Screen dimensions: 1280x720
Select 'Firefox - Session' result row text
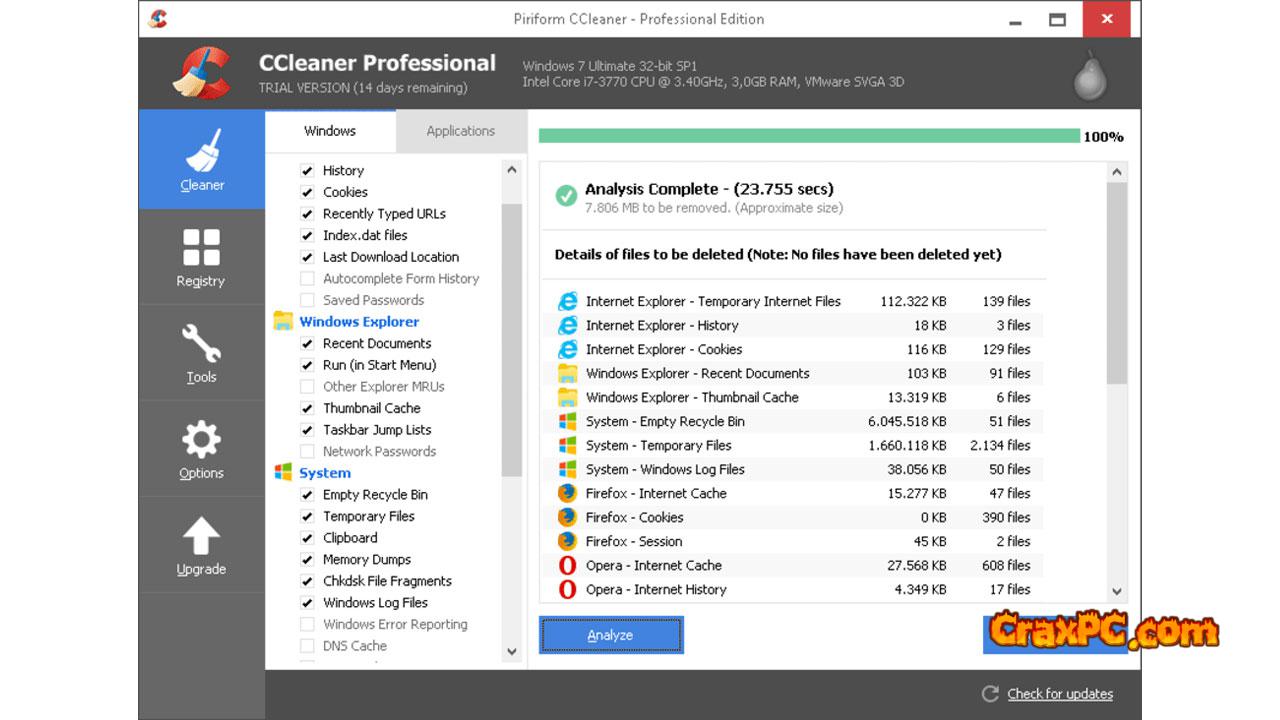634,541
